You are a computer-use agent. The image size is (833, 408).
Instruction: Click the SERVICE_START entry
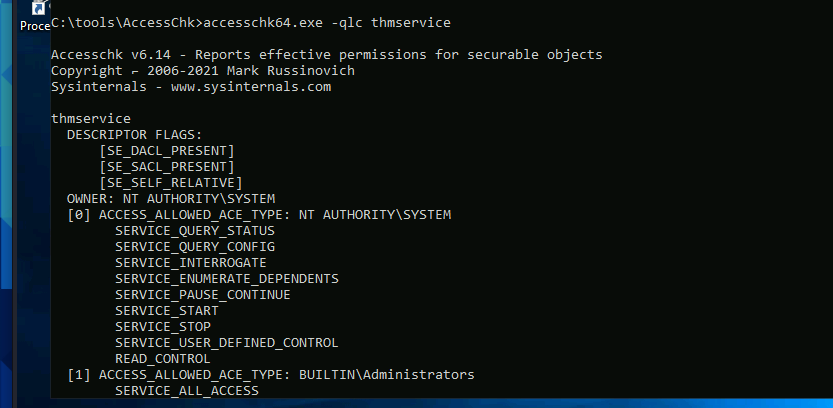coord(167,310)
